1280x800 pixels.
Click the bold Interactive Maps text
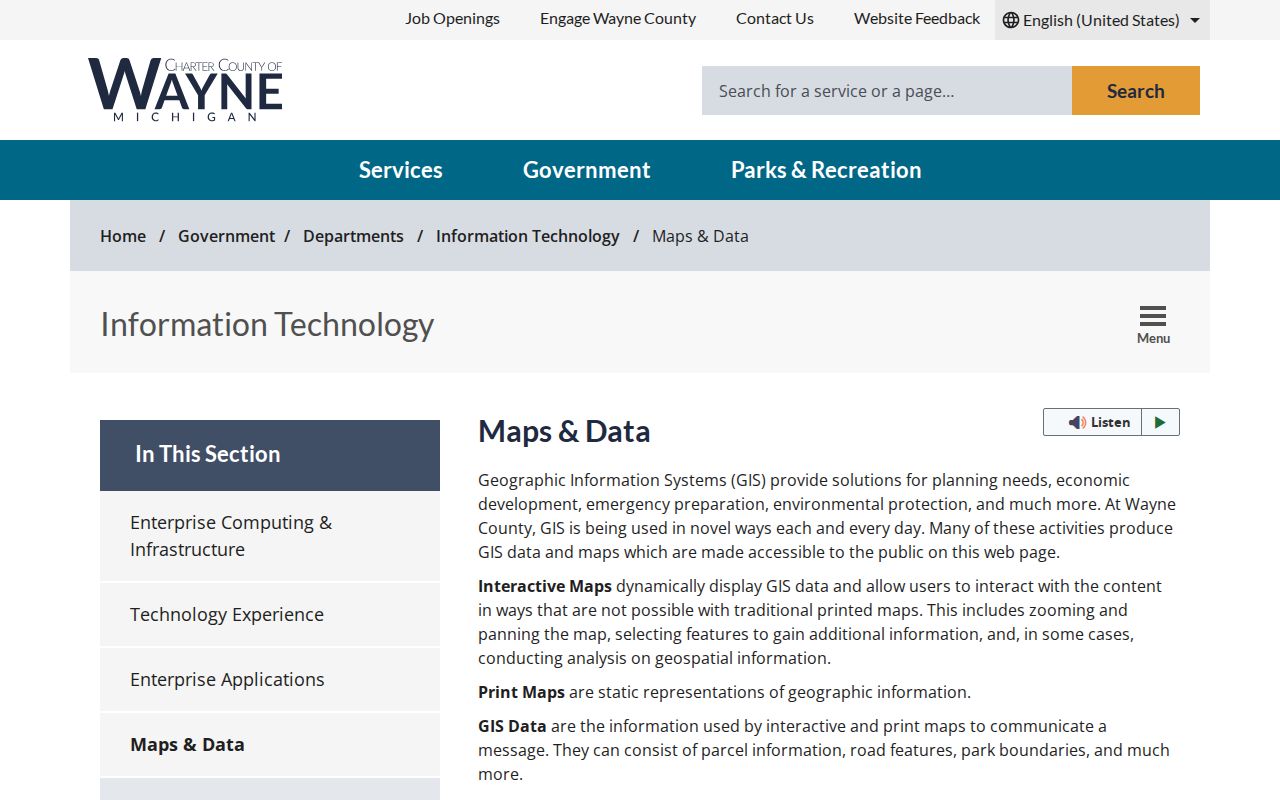point(545,586)
